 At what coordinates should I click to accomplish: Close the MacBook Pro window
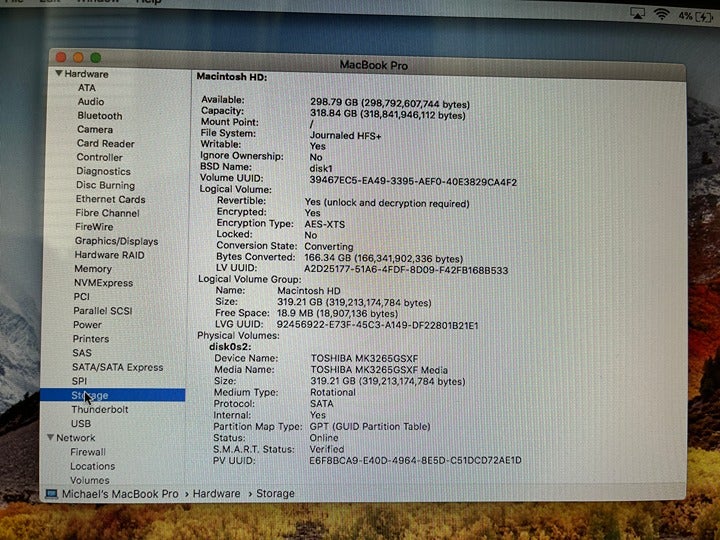(61, 57)
